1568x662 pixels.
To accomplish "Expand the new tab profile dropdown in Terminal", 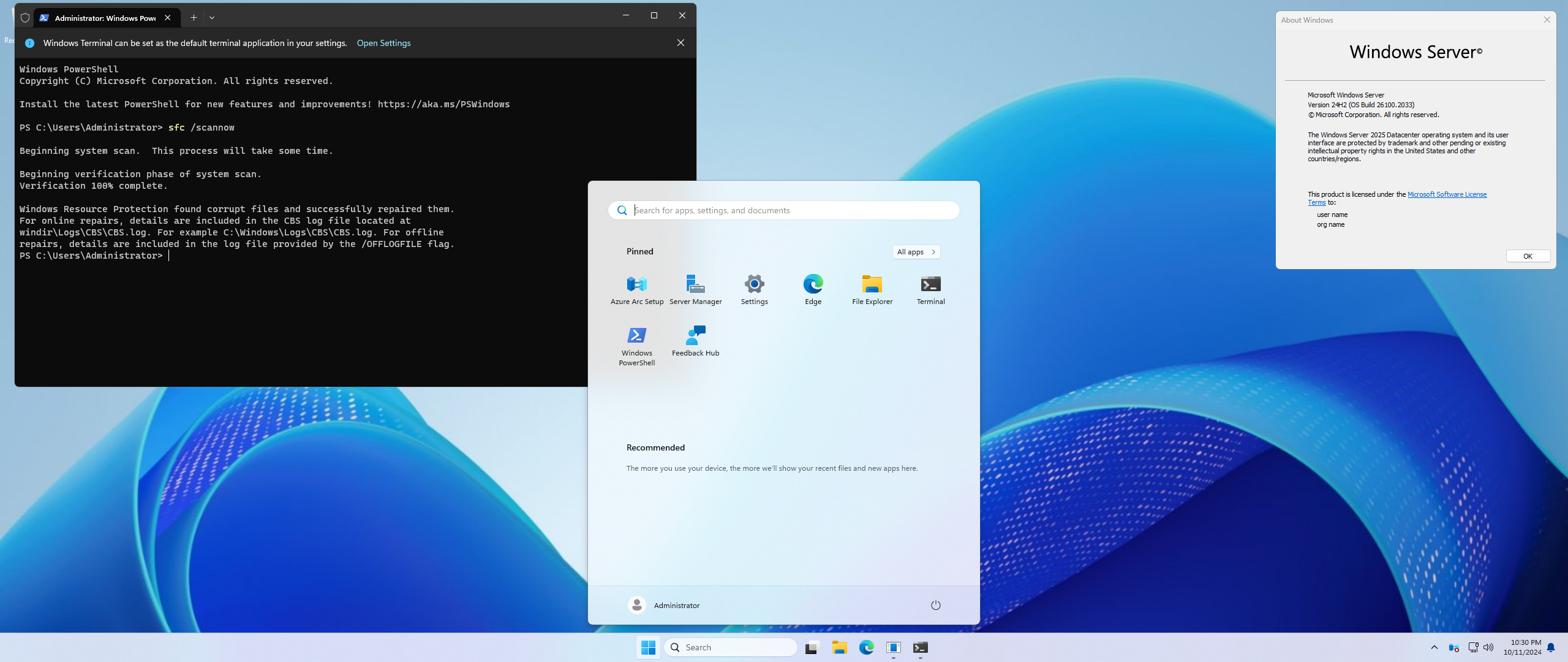I will [212, 18].
